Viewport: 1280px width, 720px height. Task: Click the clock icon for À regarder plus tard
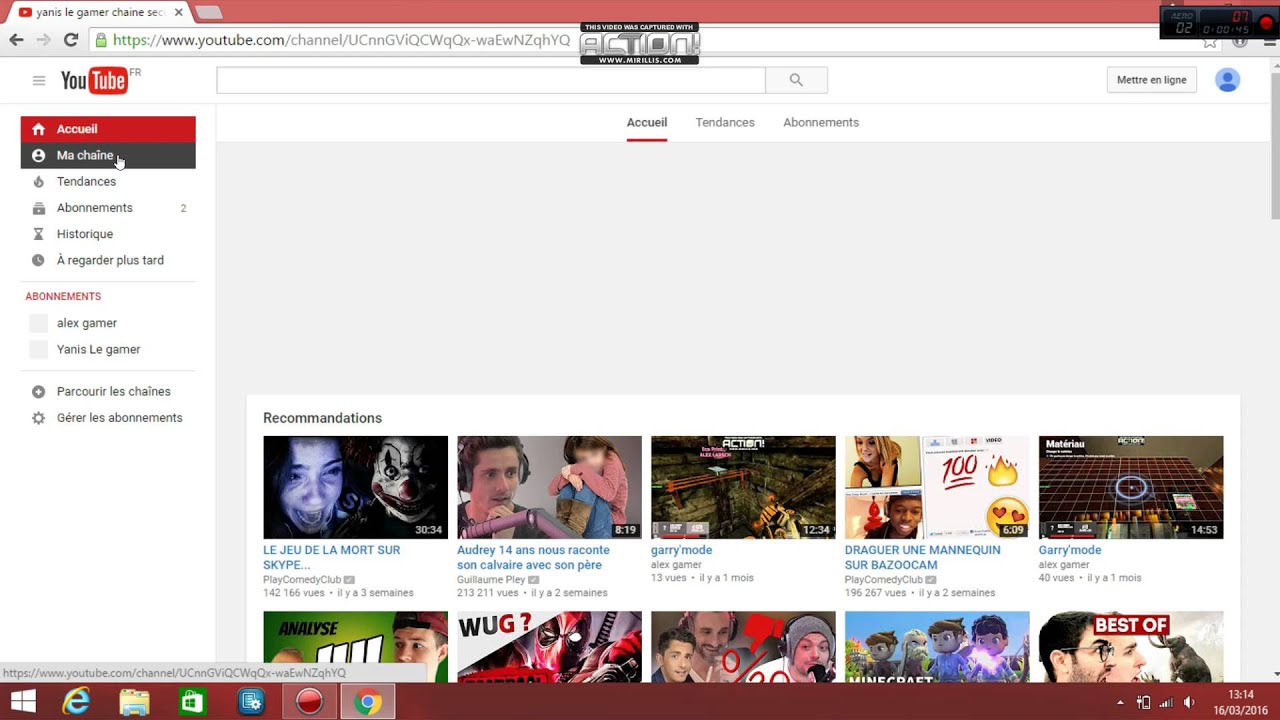(x=38, y=260)
